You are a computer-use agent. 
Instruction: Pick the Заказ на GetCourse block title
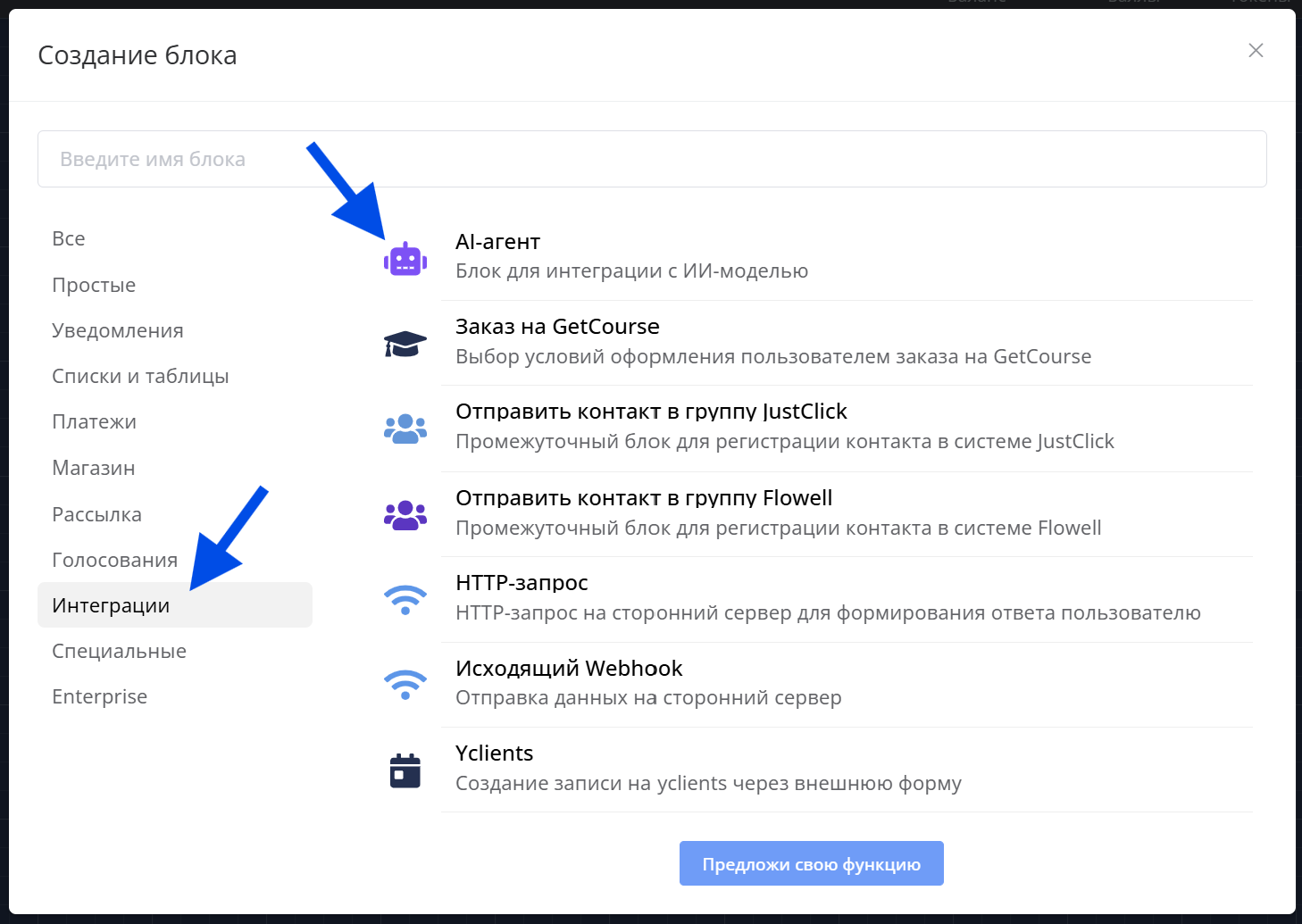coord(557,327)
